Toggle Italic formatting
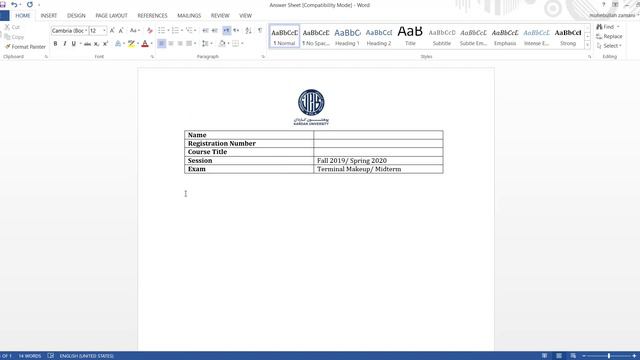Image resolution: width=640 pixels, height=360 pixels. (64, 44)
